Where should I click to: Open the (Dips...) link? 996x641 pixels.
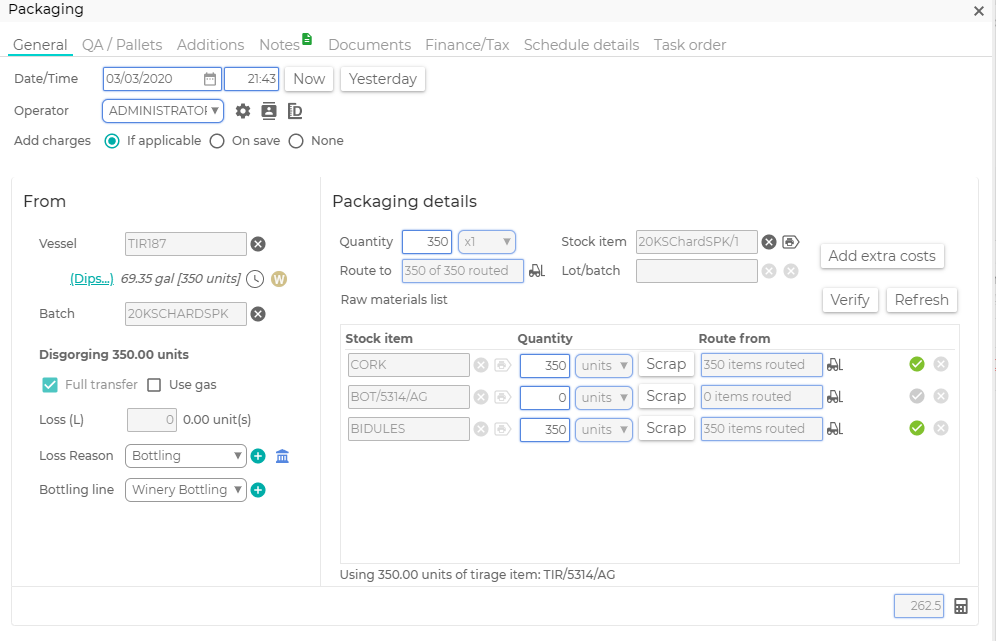[91, 279]
